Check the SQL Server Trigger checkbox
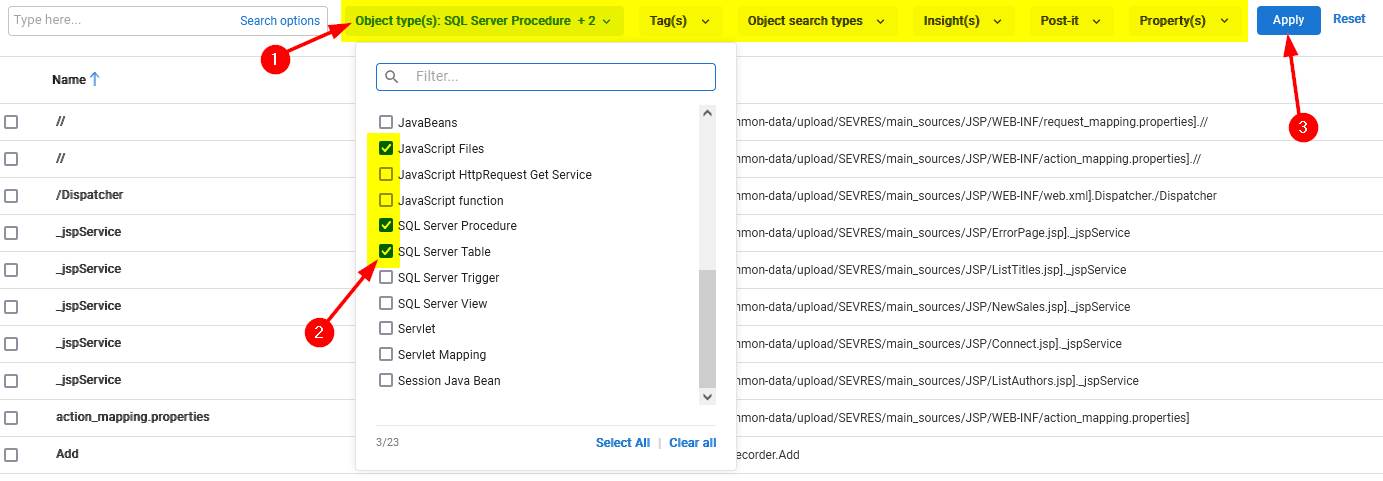The width and height of the screenshot is (1383, 481). [386, 278]
